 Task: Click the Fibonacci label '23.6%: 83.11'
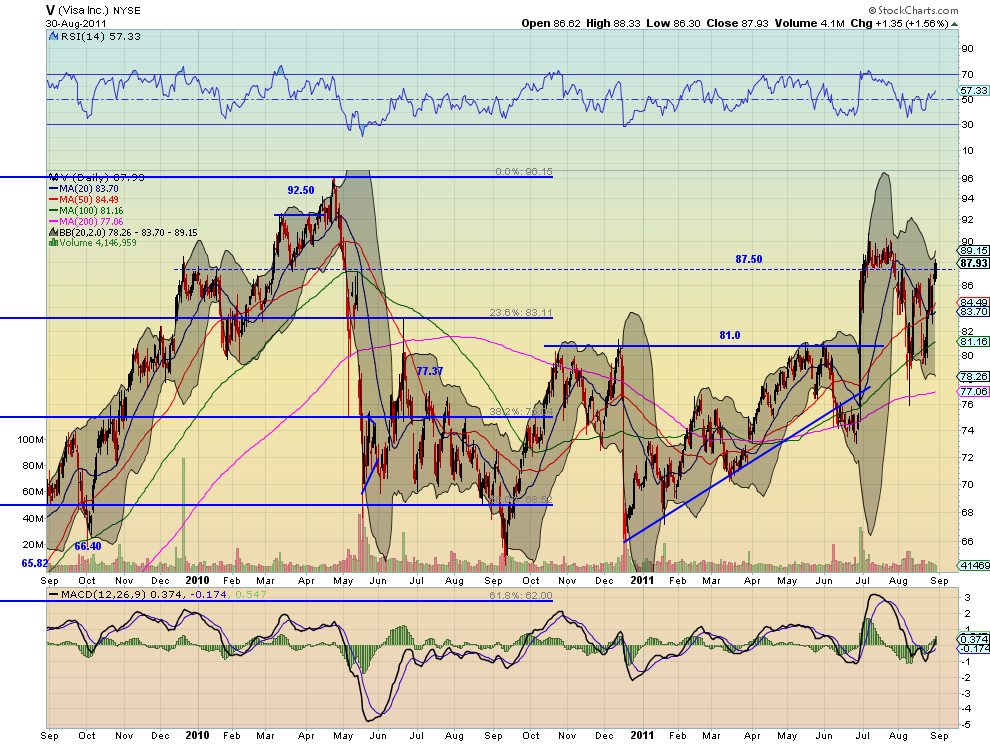521,313
